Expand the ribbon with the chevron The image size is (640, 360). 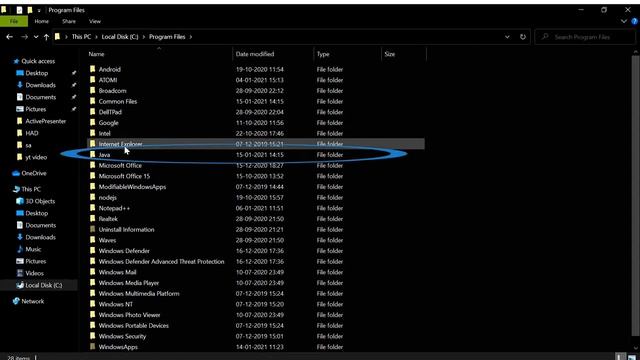click(624, 21)
